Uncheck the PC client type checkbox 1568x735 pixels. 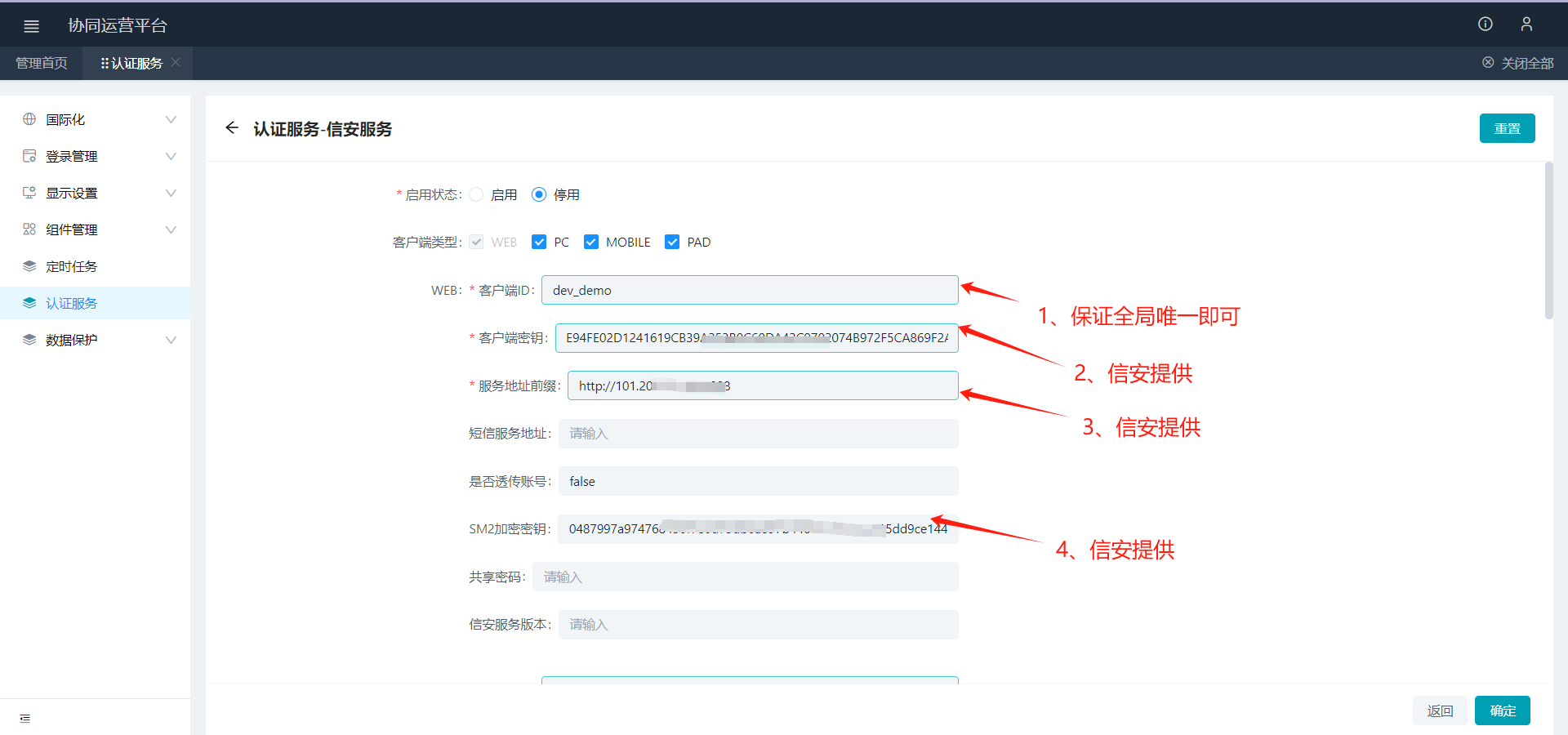pyautogui.click(x=539, y=242)
